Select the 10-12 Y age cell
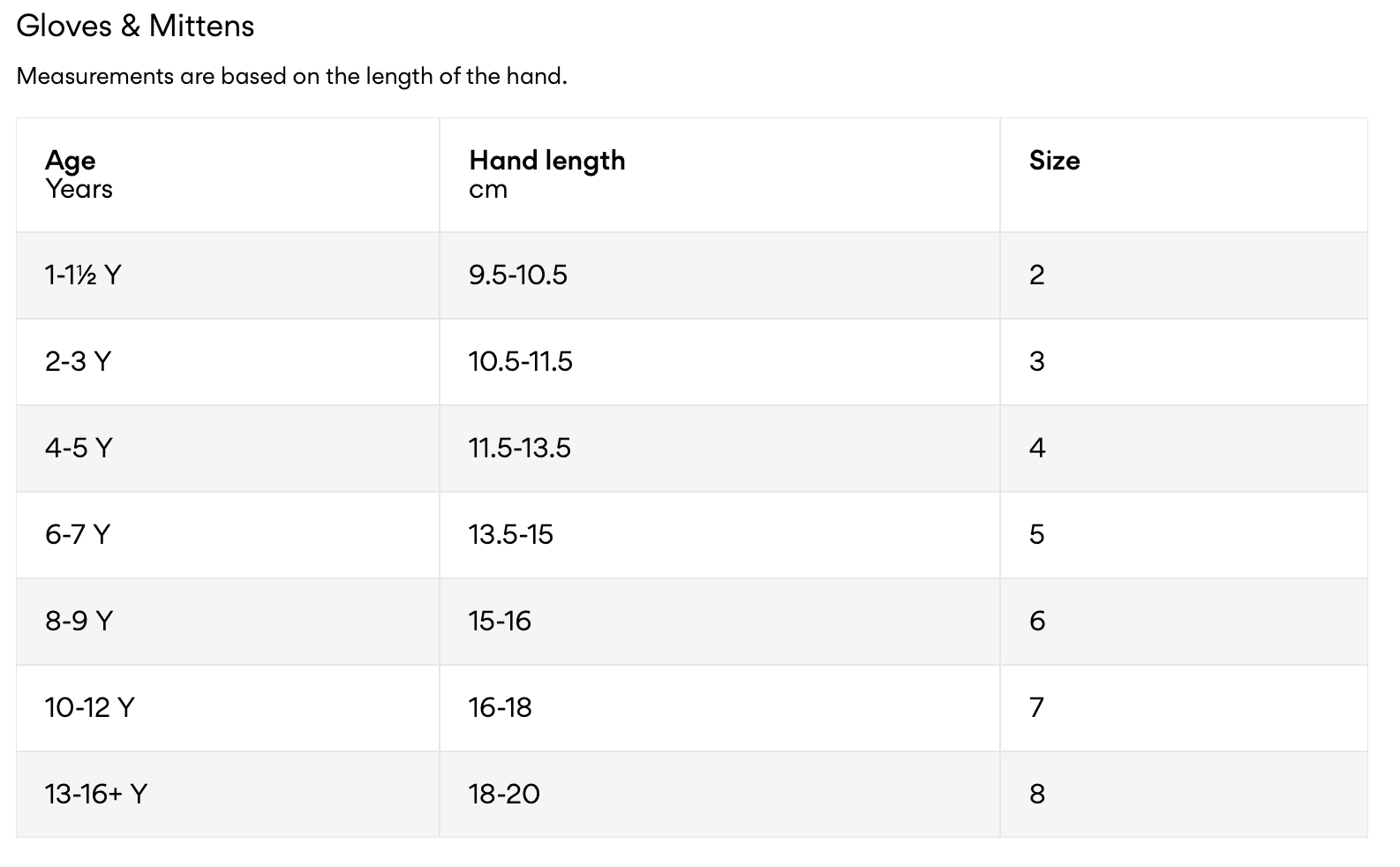This screenshot has height=867, width=1400. tap(228, 708)
